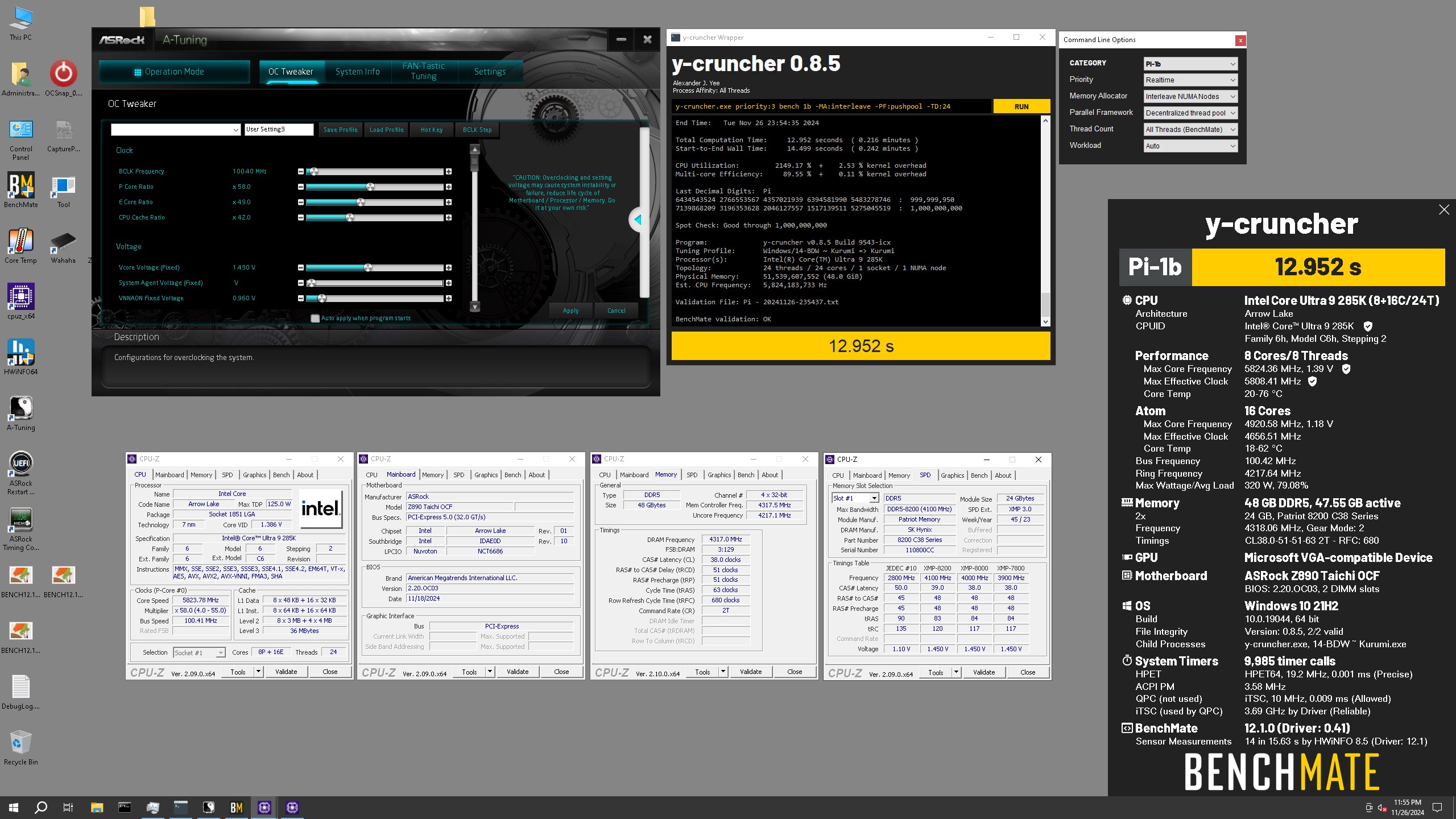Viewport: 1456px width, 819px height.
Task: Click the y-cruncher command line field
Action: point(831,106)
